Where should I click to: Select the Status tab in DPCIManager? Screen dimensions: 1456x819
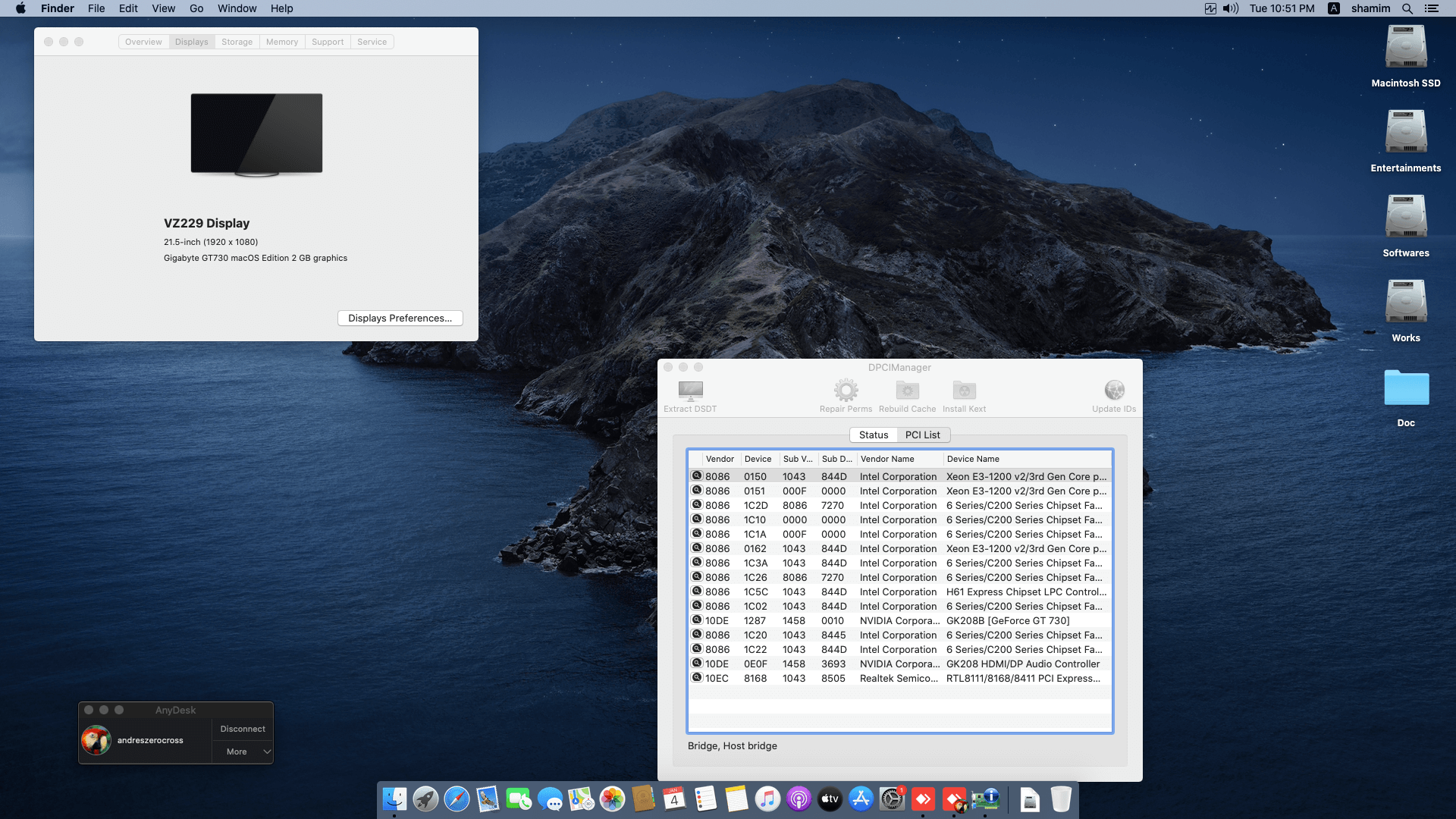point(874,435)
